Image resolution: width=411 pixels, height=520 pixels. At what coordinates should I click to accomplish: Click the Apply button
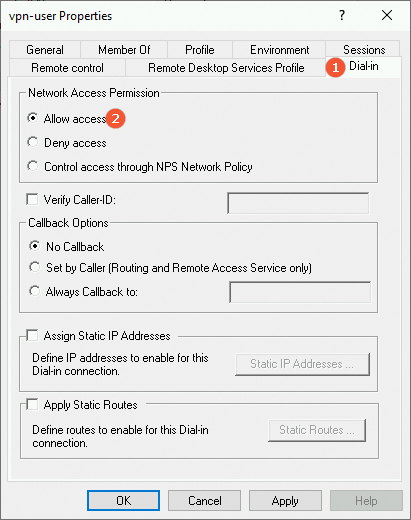285,500
